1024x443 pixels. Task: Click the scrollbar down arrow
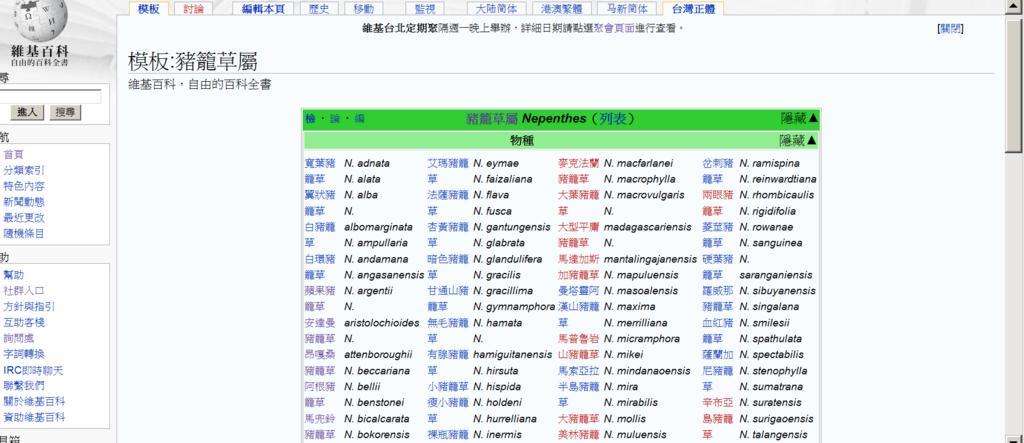[x=1014, y=438]
